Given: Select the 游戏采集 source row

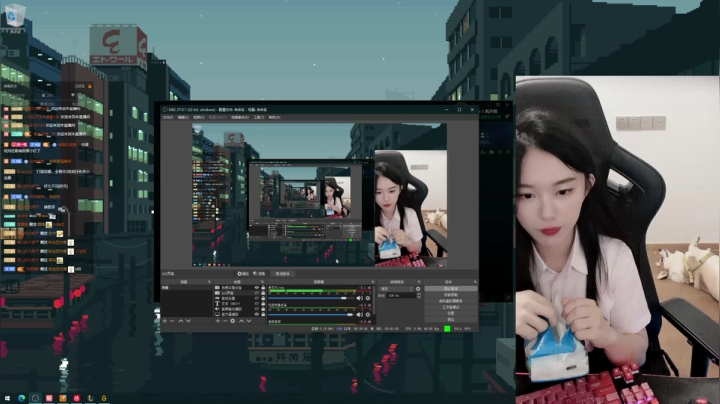Looking at the screenshot, I should (239, 298).
